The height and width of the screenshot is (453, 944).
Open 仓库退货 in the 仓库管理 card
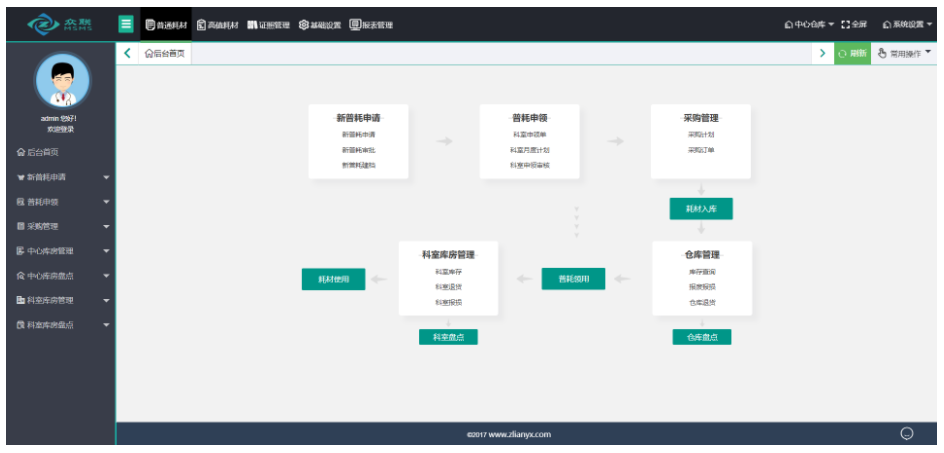pyautogui.click(x=702, y=302)
